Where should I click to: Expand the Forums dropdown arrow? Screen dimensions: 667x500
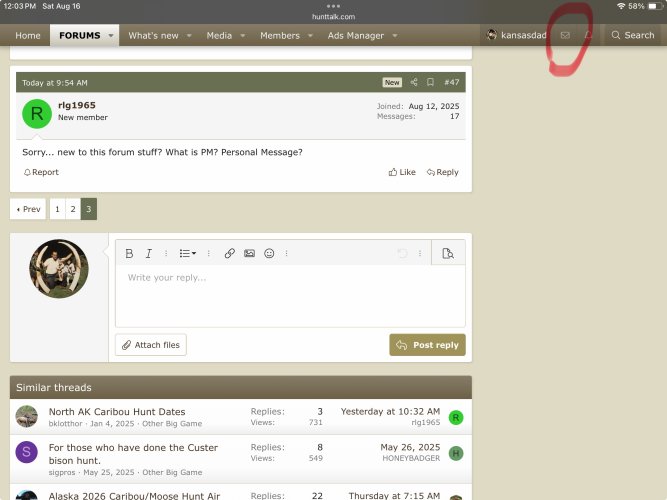click(111, 36)
